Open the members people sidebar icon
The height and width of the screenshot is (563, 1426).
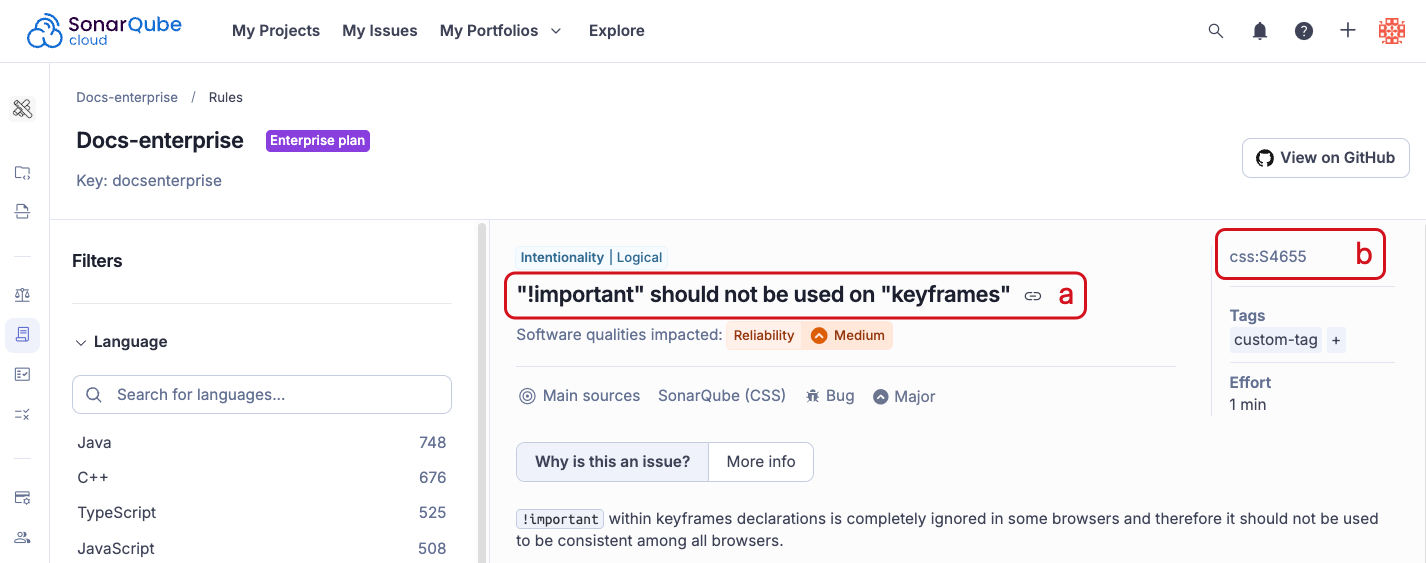(22, 537)
